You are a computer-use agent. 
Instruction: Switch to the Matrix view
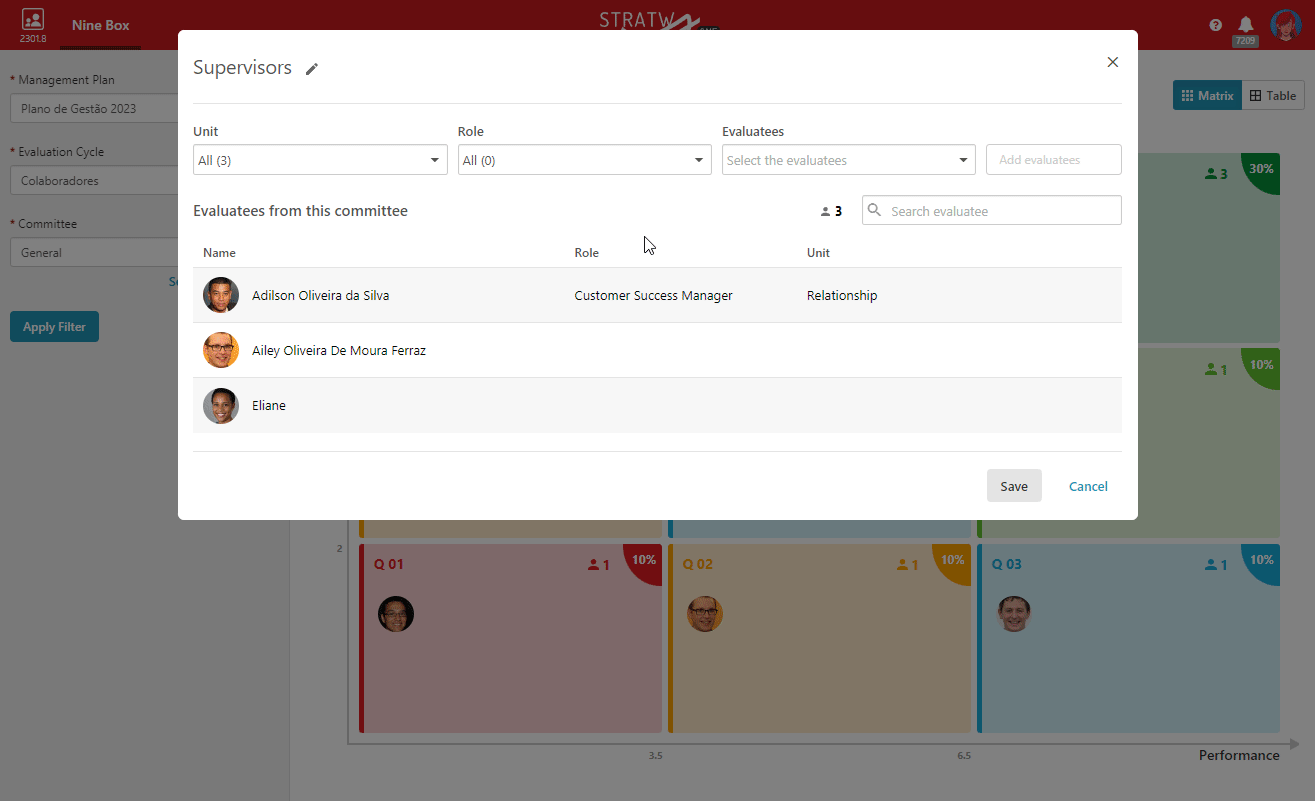tap(1207, 96)
